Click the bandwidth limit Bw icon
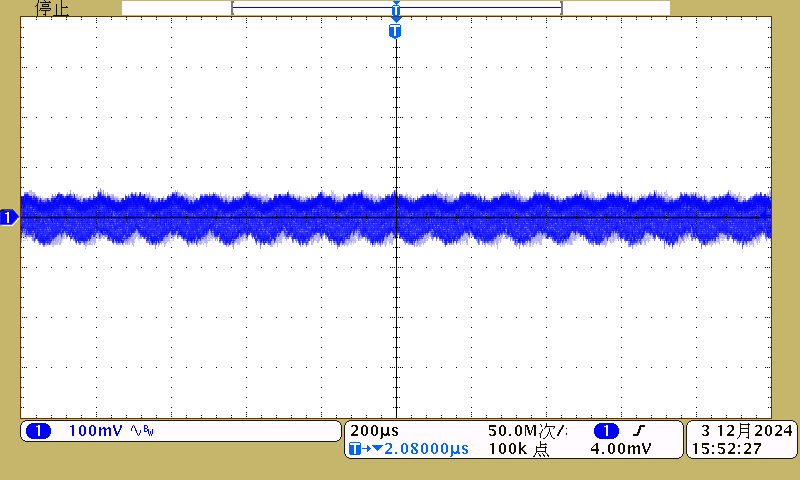 (143, 431)
